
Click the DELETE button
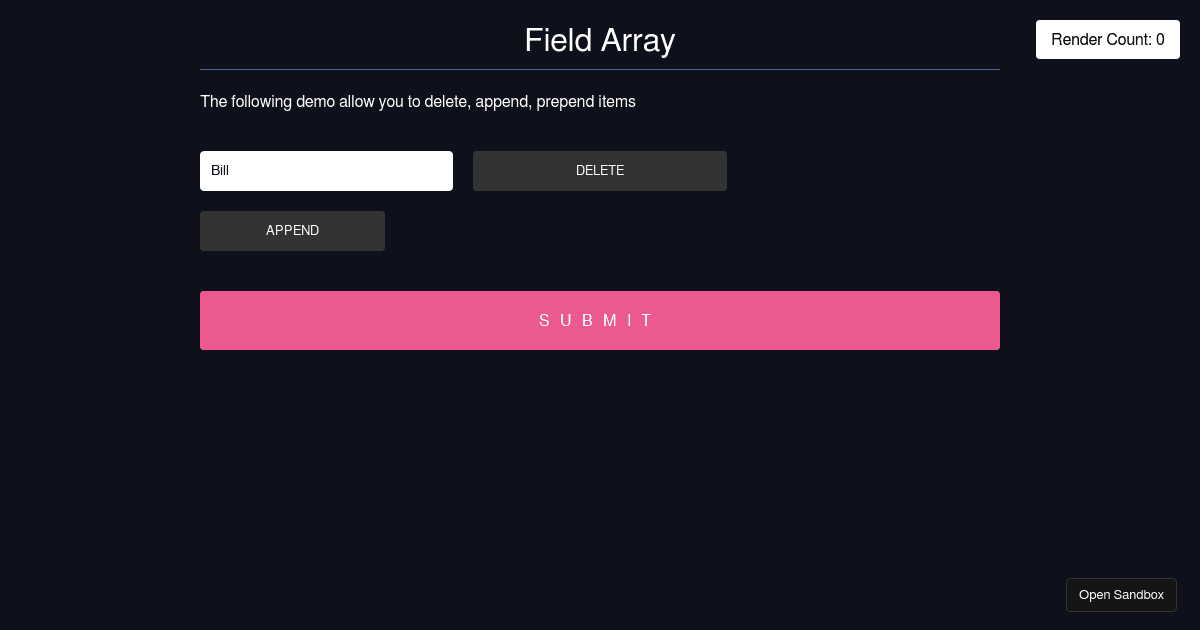pyautogui.click(x=599, y=171)
